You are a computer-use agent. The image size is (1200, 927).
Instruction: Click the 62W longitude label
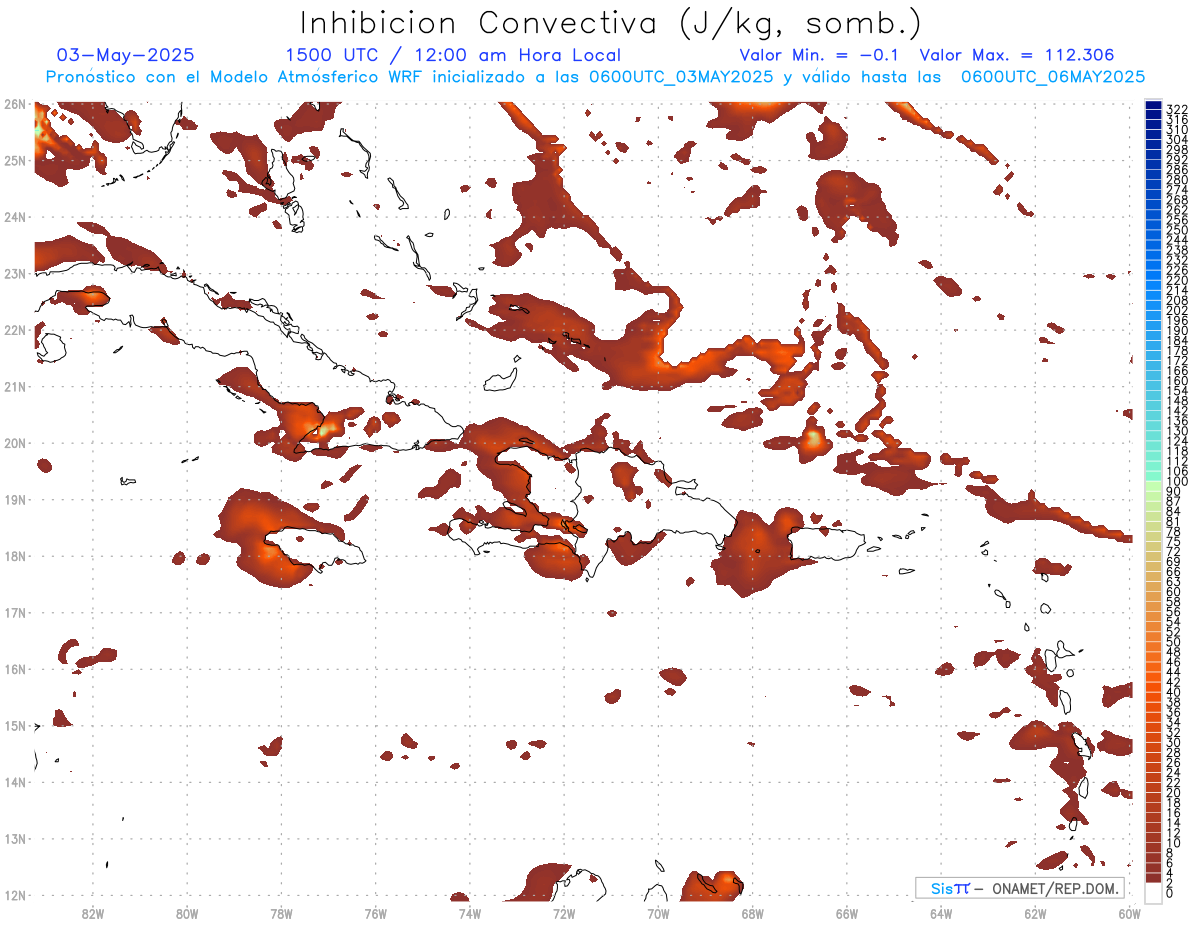(1036, 913)
